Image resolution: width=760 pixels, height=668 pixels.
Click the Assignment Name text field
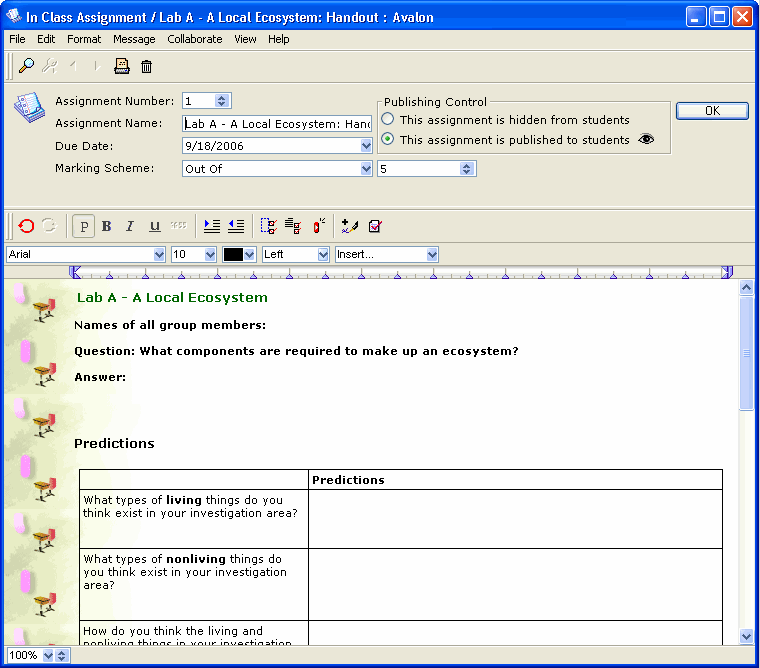pyautogui.click(x=277, y=123)
